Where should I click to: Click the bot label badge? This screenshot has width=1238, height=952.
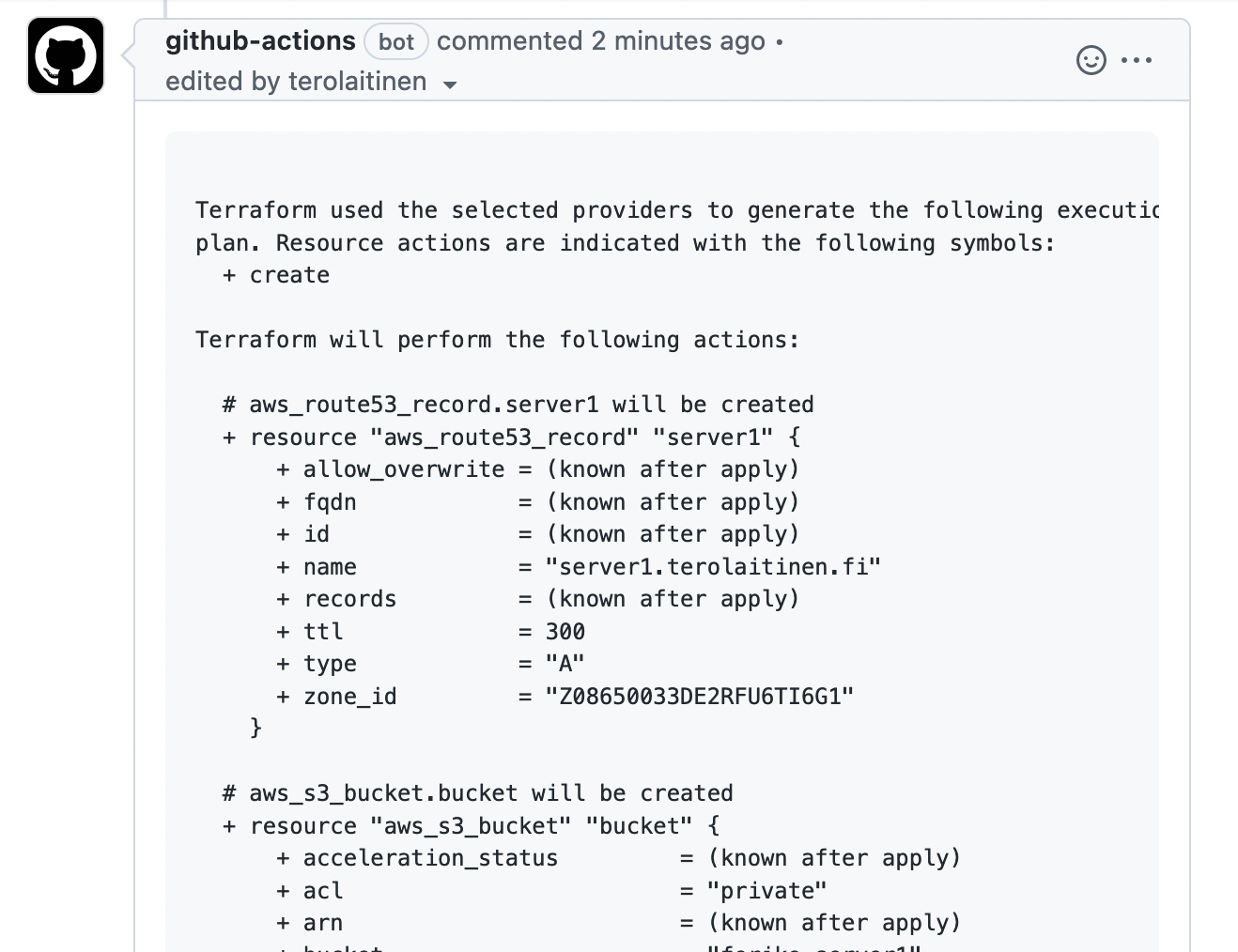pyautogui.click(x=396, y=41)
